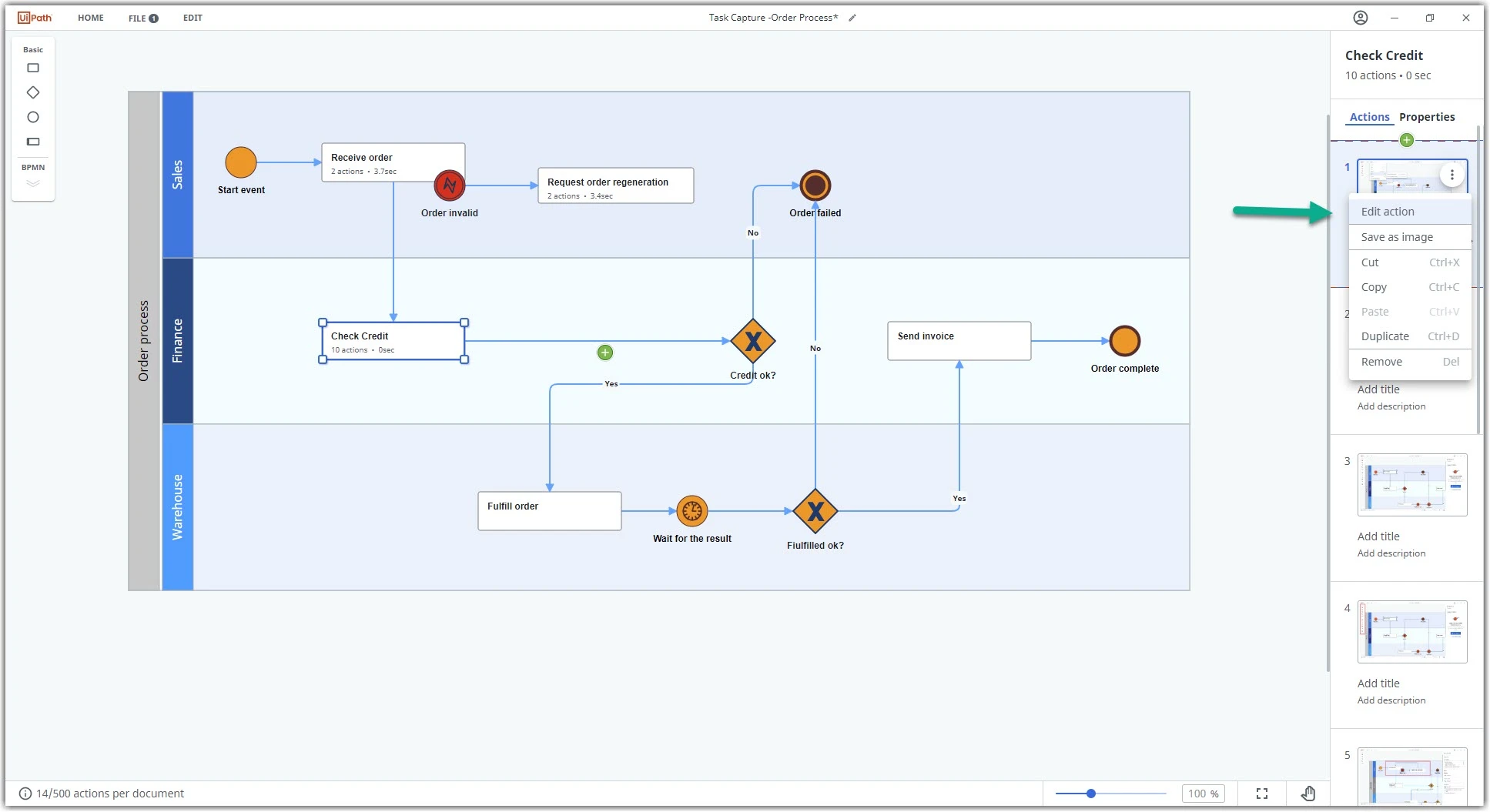This screenshot has width=1490, height=812.
Task: Click the 'Yes' label near Credit ok
Action: (x=611, y=383)
